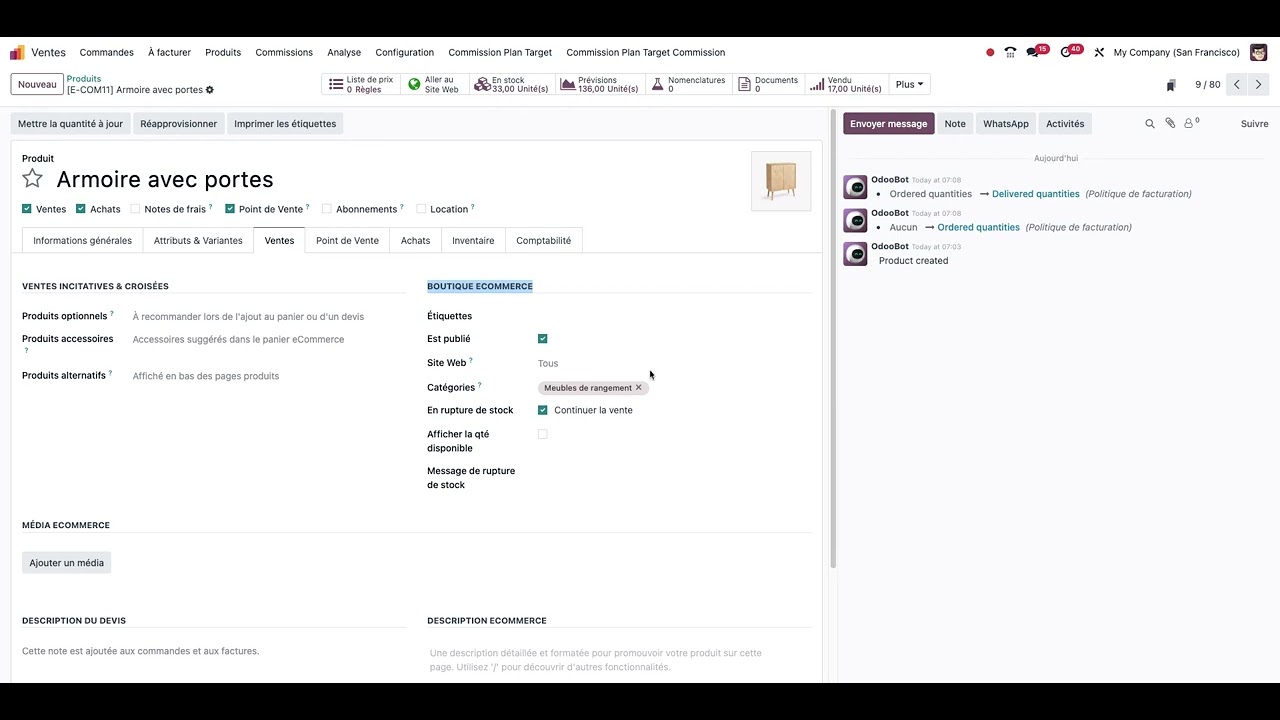
Task: Open the Liste de prix stat button
Action: 361,85
